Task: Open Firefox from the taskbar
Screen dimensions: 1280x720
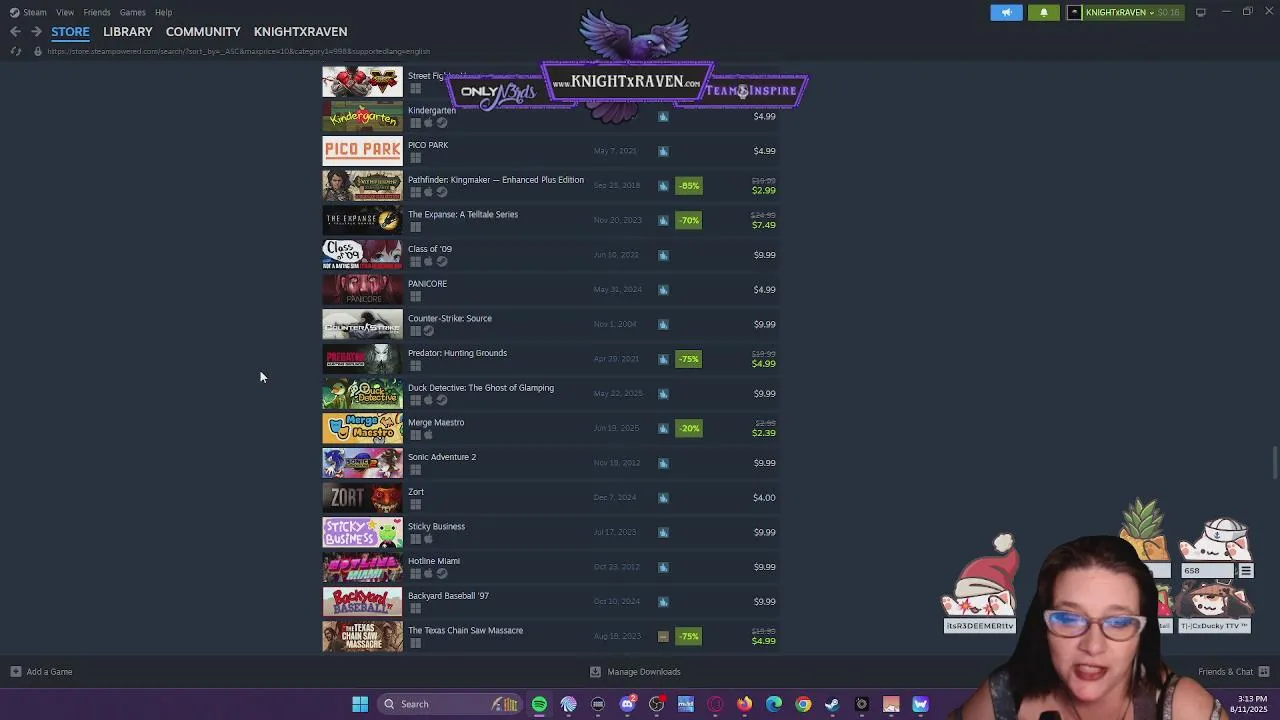Action: [744, 704]
